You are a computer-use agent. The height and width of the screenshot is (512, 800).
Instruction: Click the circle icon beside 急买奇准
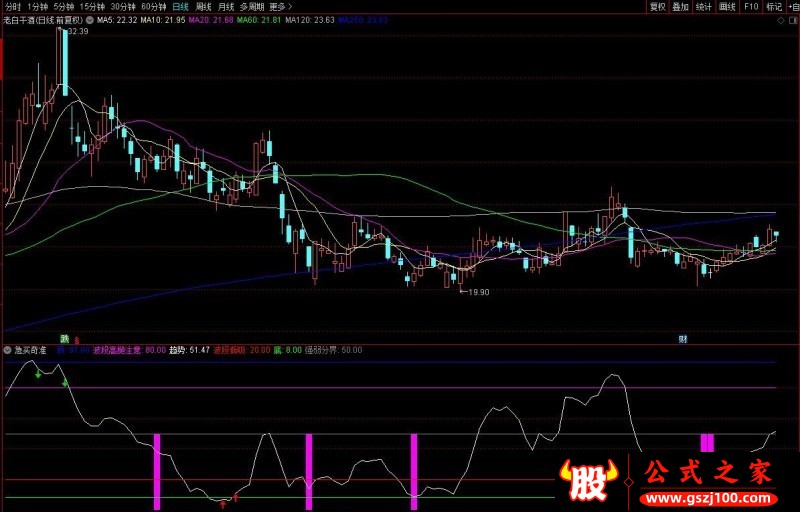[x=7, y=350]
